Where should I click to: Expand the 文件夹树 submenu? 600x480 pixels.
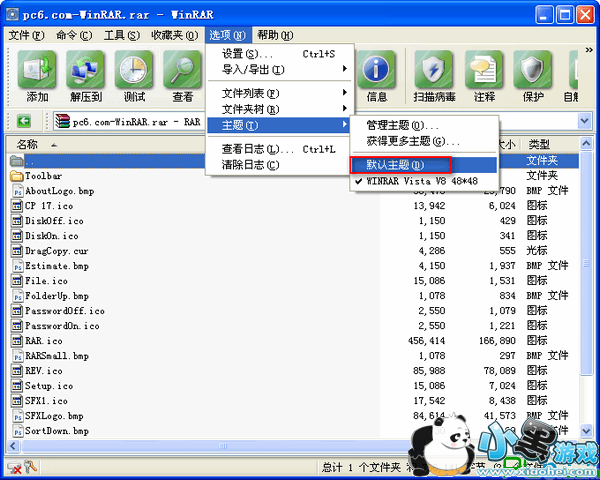click(x=279, y=109)
